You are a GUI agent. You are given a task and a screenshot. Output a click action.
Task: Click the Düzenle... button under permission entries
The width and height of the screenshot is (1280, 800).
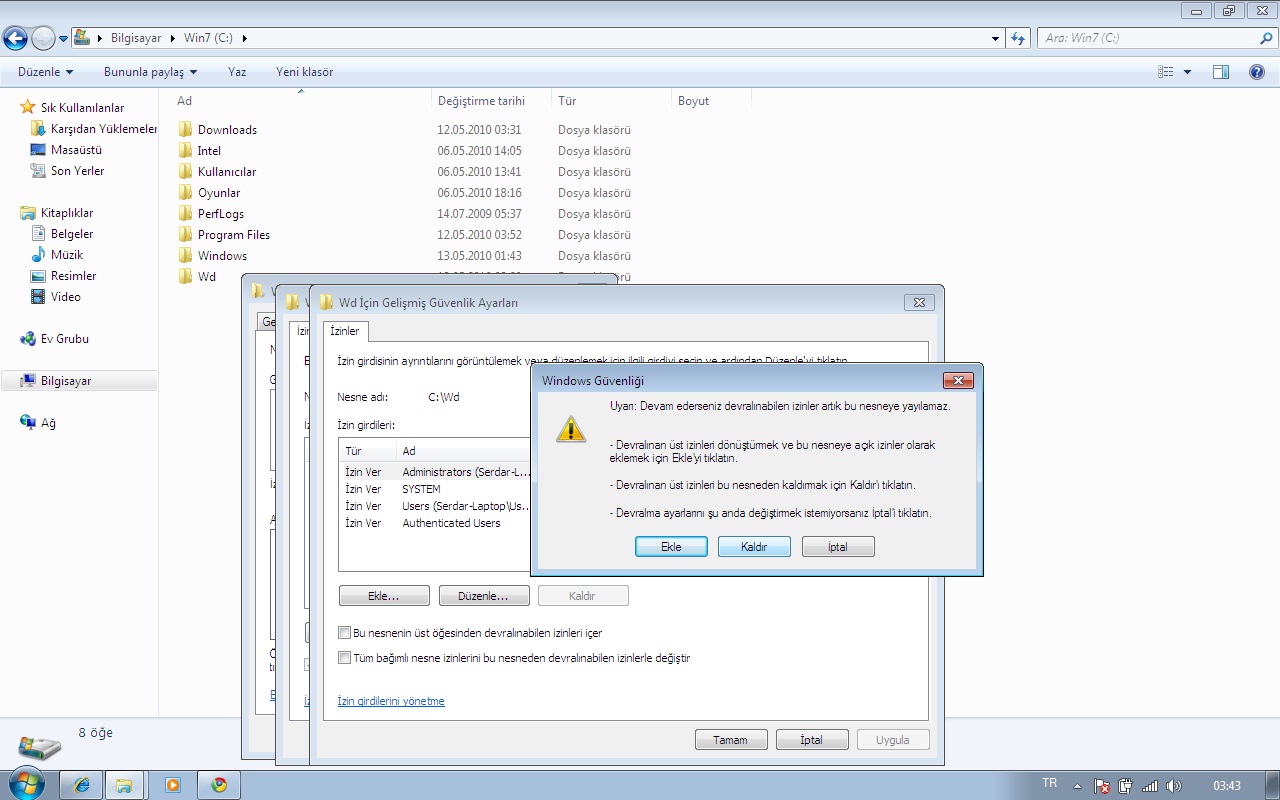point(482,596)
